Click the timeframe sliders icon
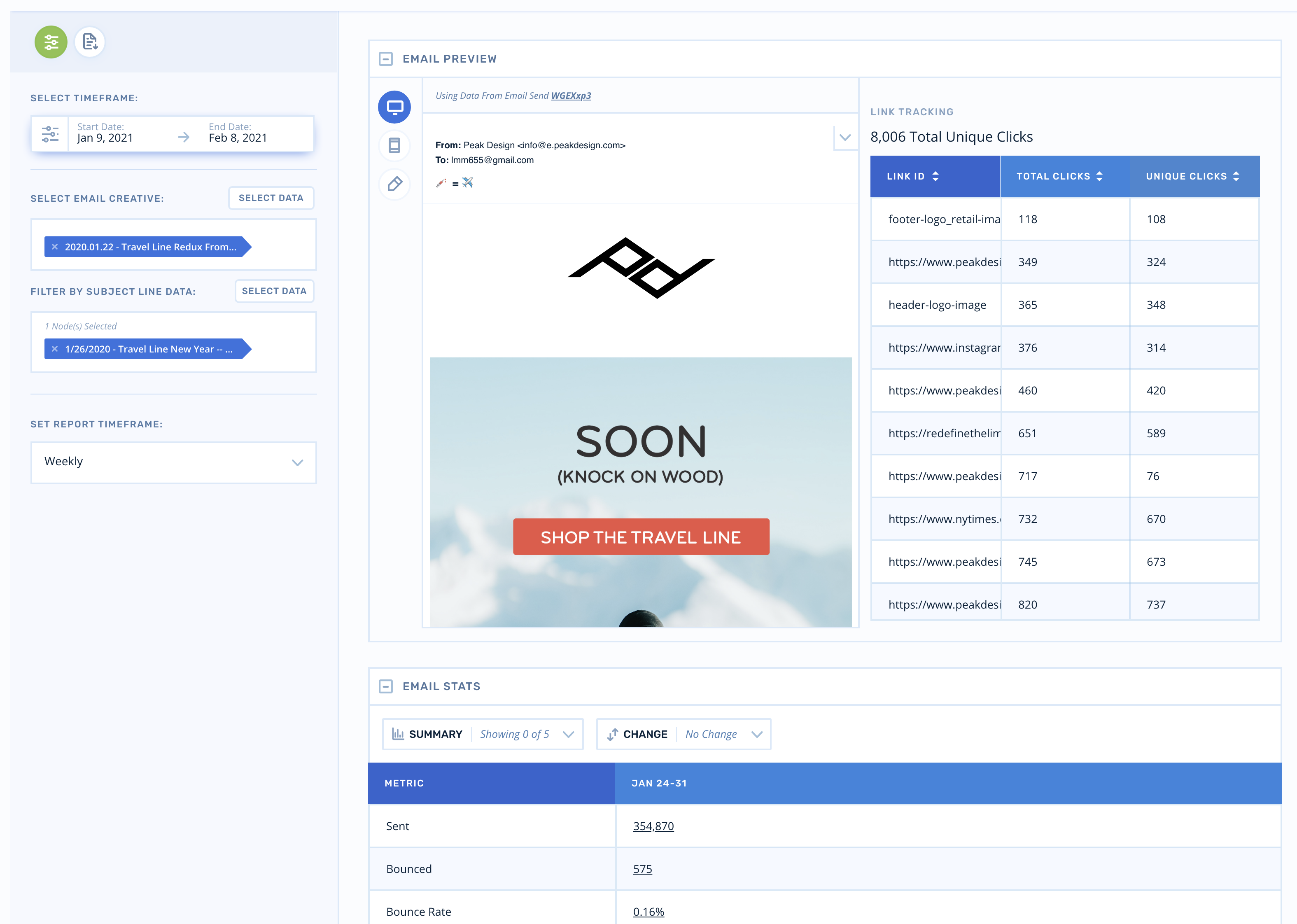This screenshot has width=1297, height=924. (x=50, y=134)
